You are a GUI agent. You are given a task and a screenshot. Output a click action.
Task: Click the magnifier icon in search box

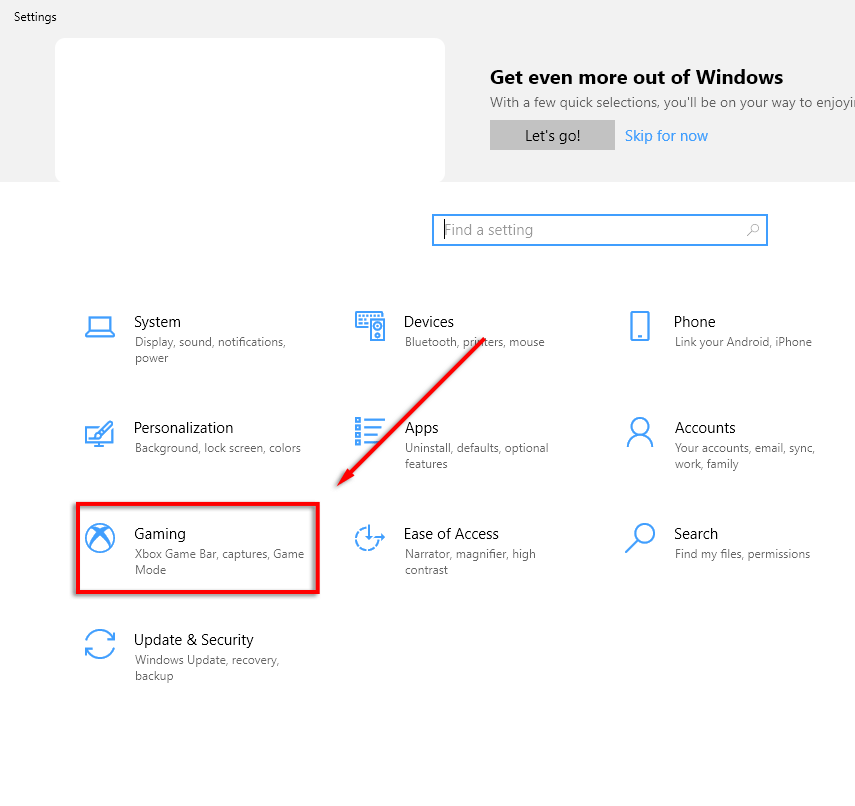point(752,230)
